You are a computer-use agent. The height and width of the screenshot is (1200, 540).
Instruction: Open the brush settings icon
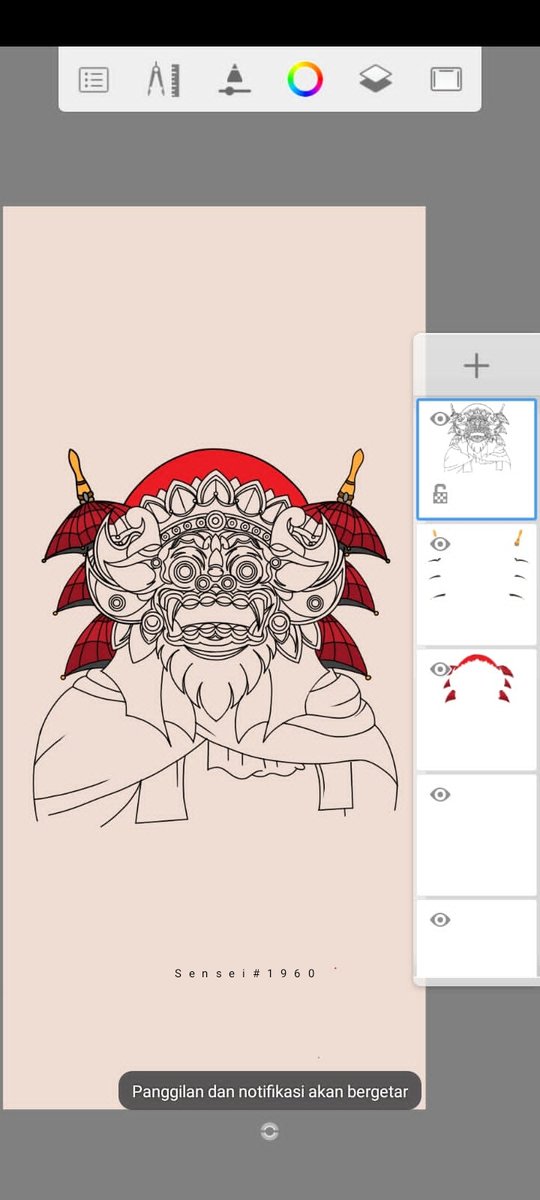coord(234,79)
